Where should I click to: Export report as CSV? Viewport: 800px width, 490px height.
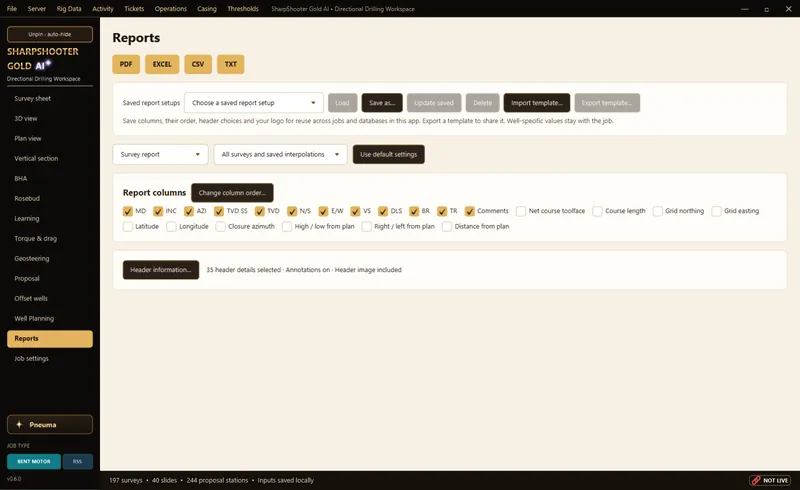[198, 64]
